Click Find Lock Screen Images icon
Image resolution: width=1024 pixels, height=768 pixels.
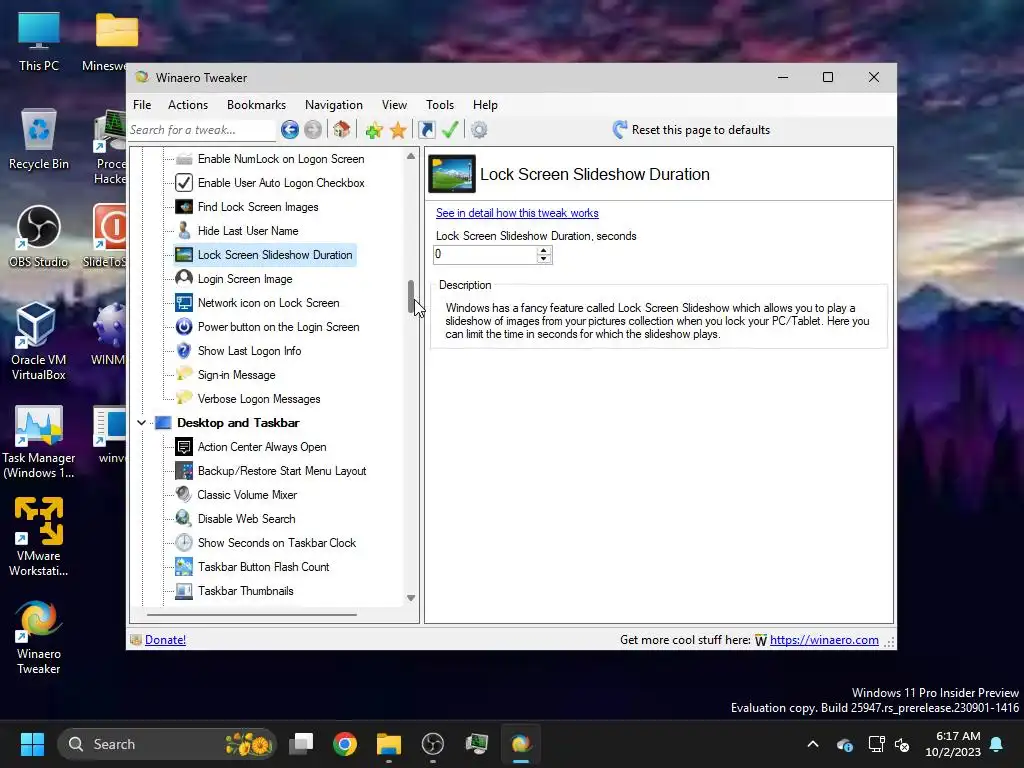[x=184, y=207]
